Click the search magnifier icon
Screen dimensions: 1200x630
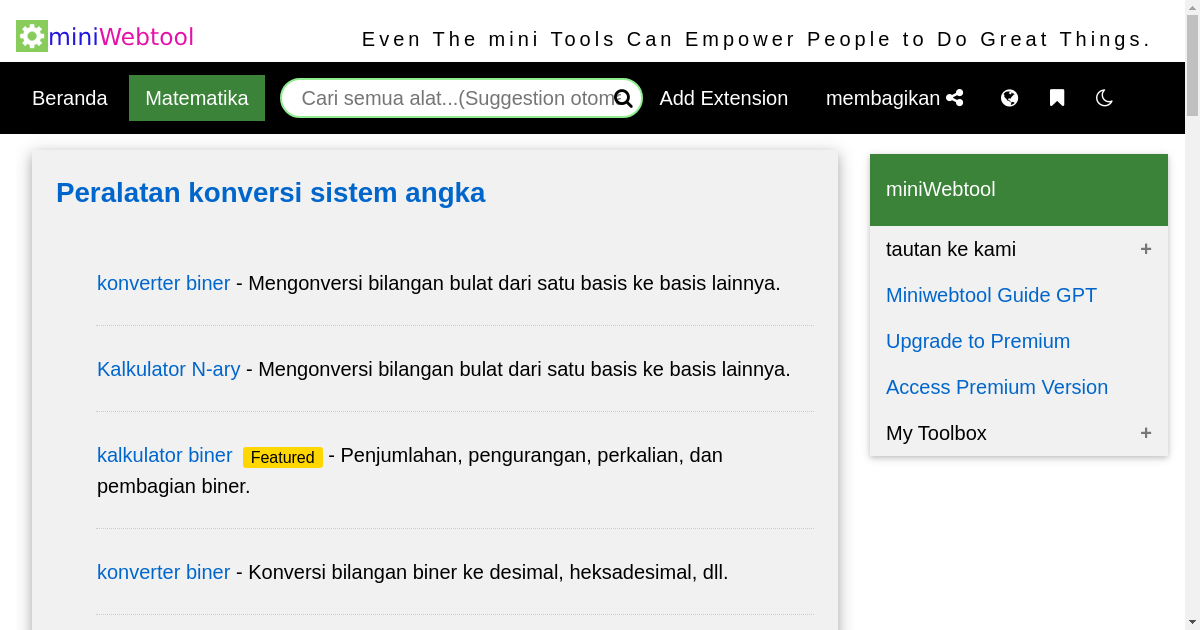click(623, 98)
